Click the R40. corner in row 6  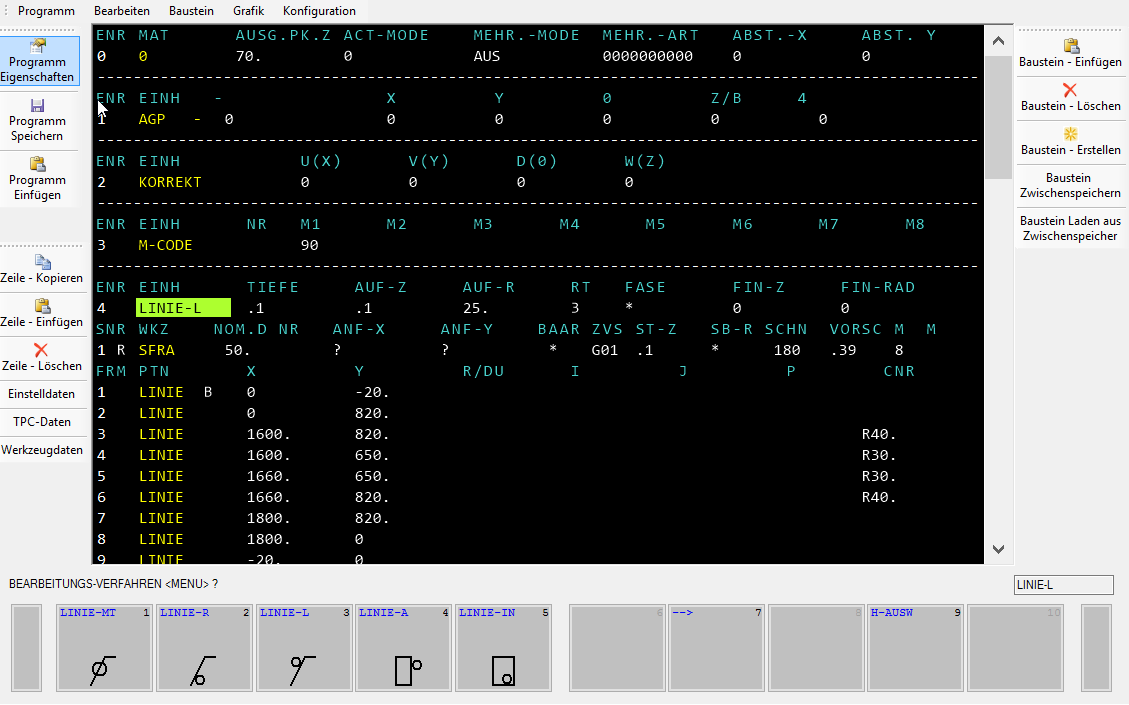coord(879,497)
